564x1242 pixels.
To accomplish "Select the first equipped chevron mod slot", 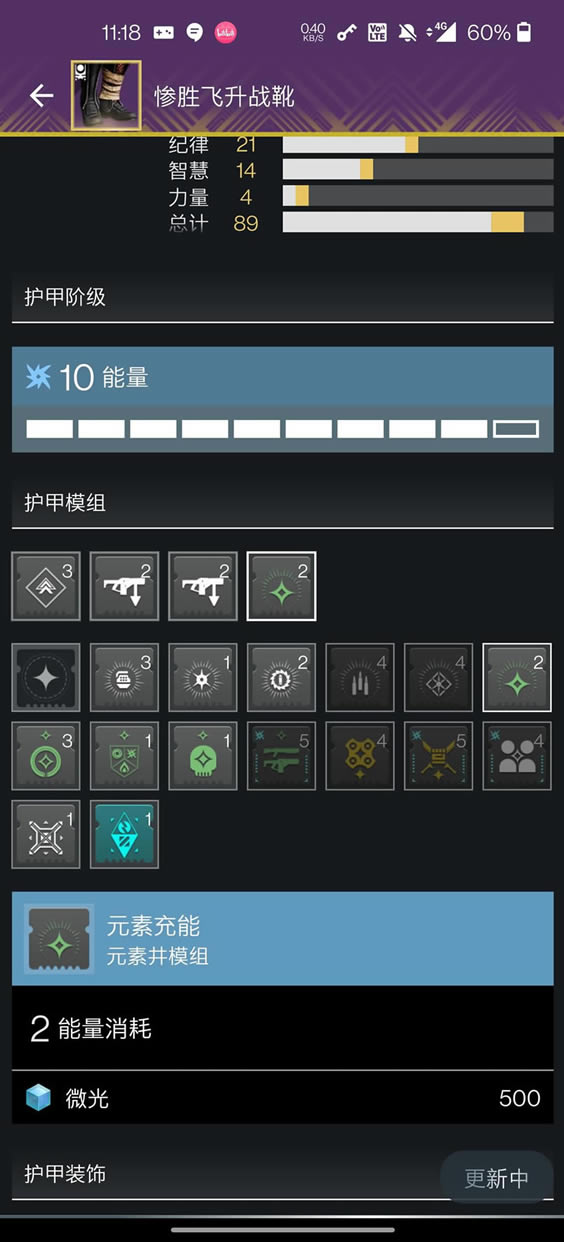I will tap(46, 586).
